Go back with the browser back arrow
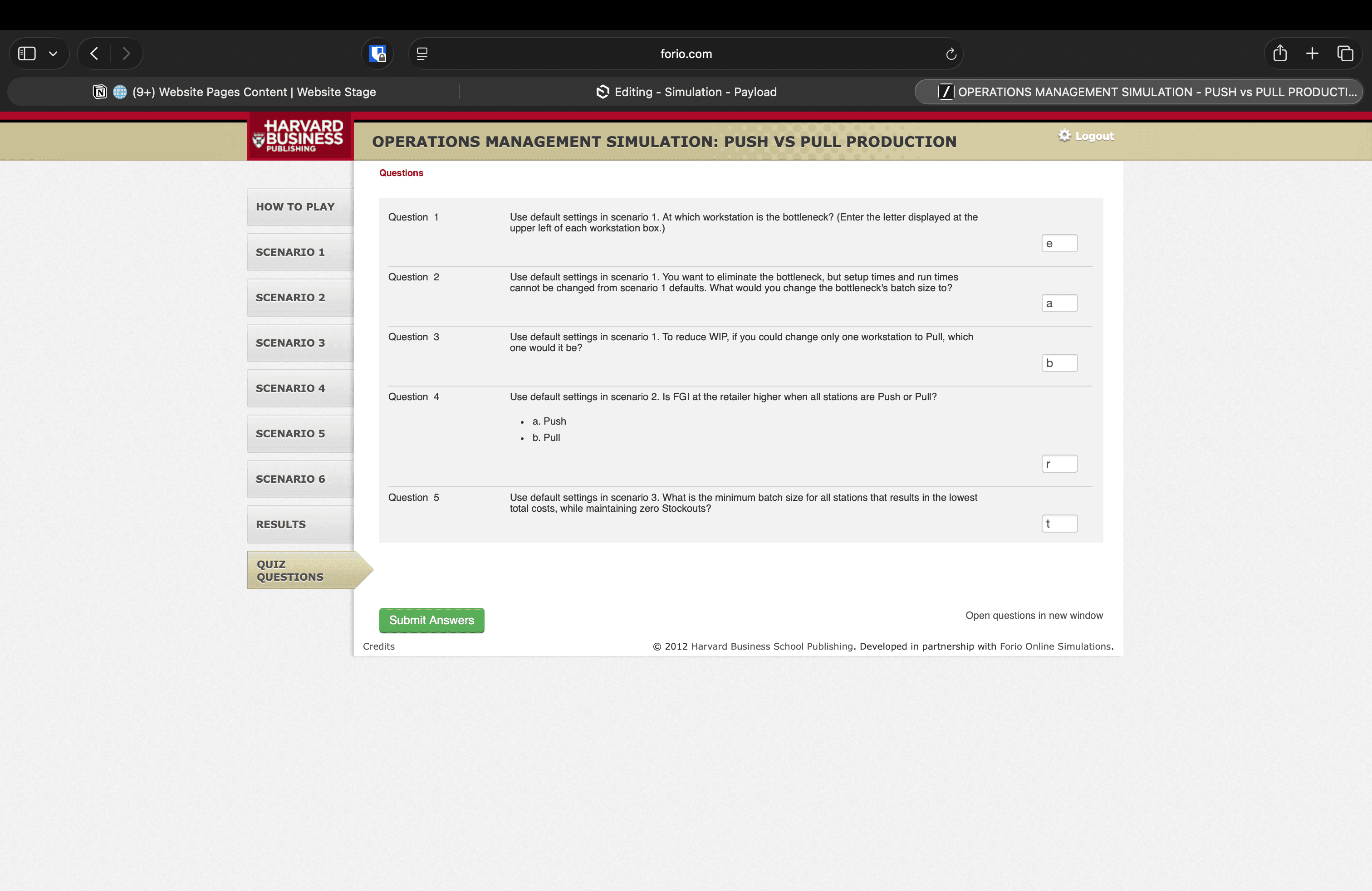 (94, 54)
